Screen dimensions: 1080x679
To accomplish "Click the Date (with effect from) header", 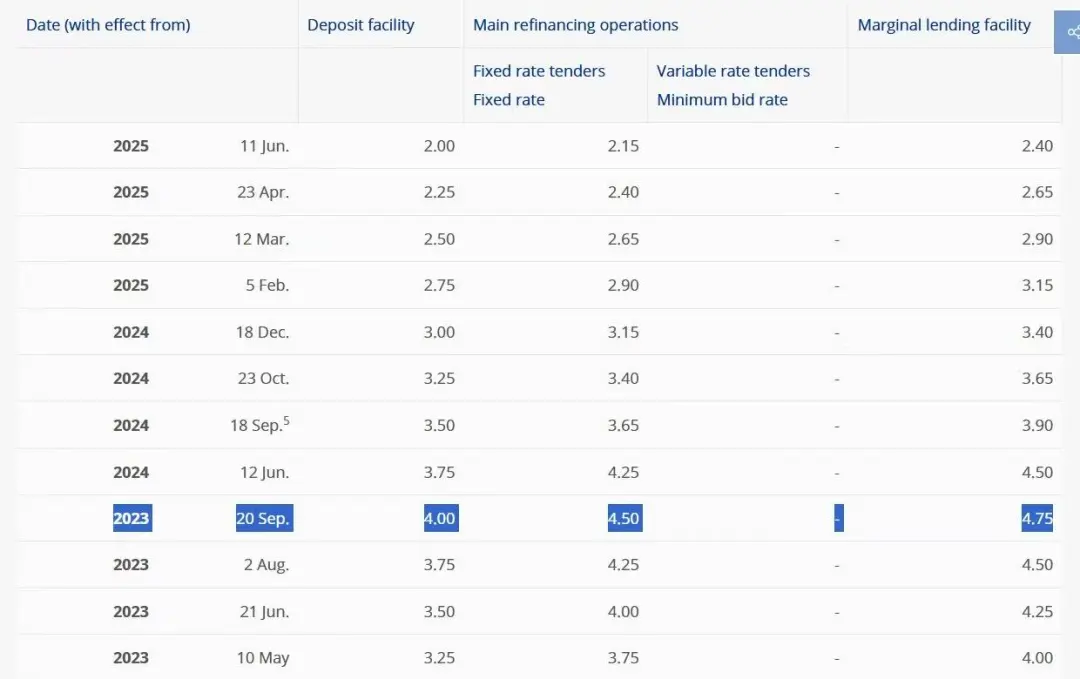I will click(x=108, y=25).
